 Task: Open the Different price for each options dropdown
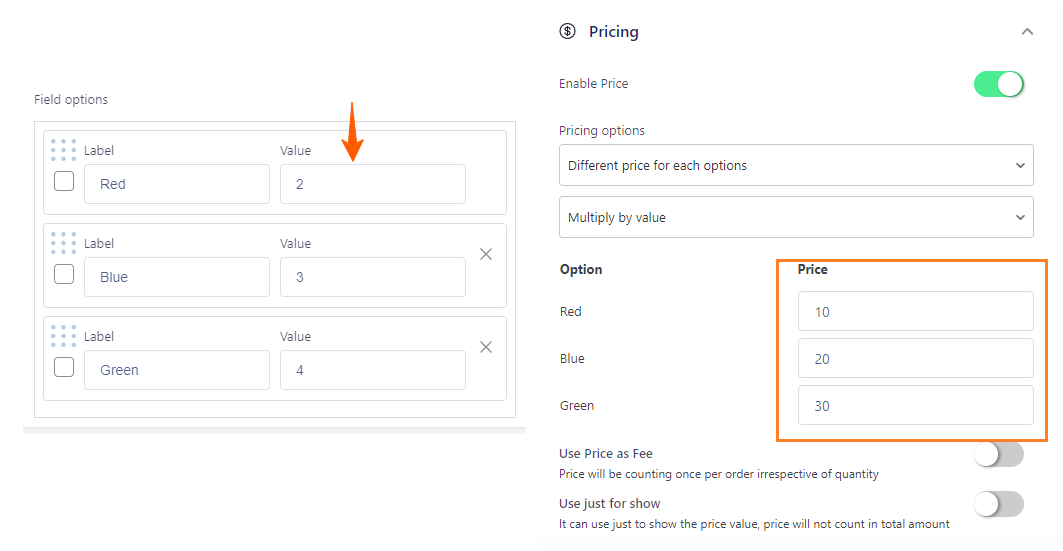796,165
